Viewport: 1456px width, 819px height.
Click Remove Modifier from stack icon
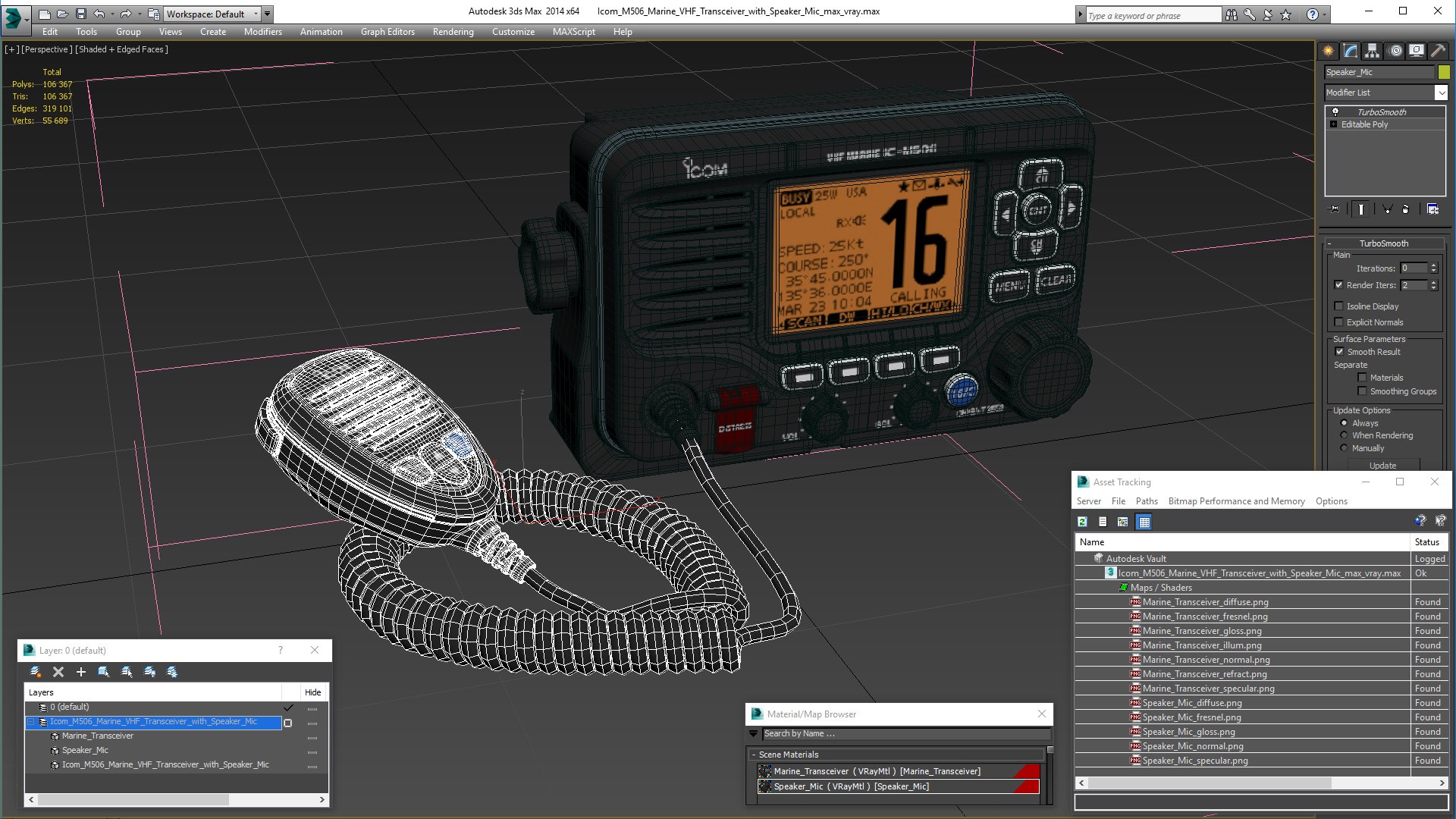pos(1406,209)
